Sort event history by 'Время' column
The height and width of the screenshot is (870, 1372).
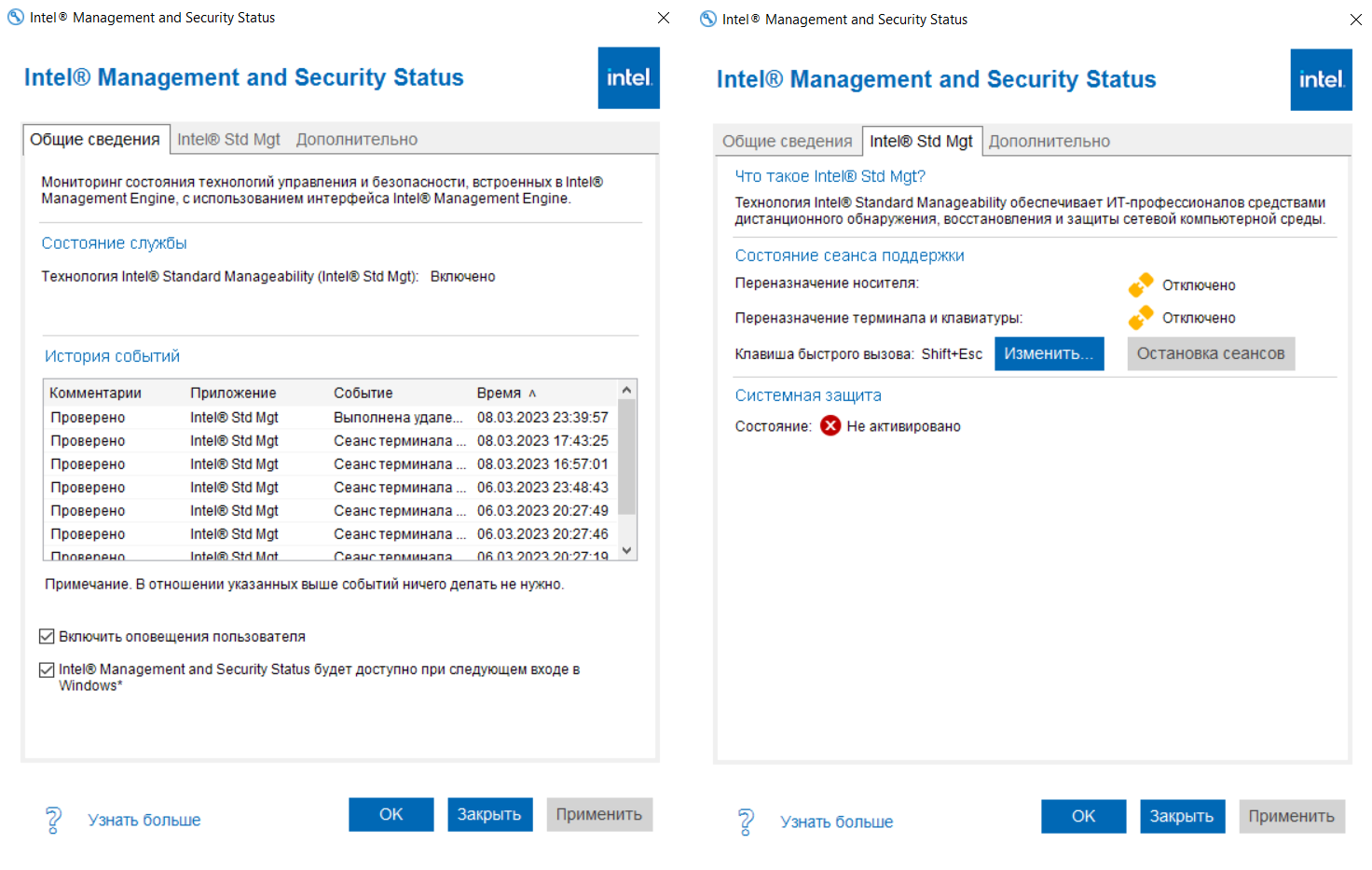coord(544,393)
